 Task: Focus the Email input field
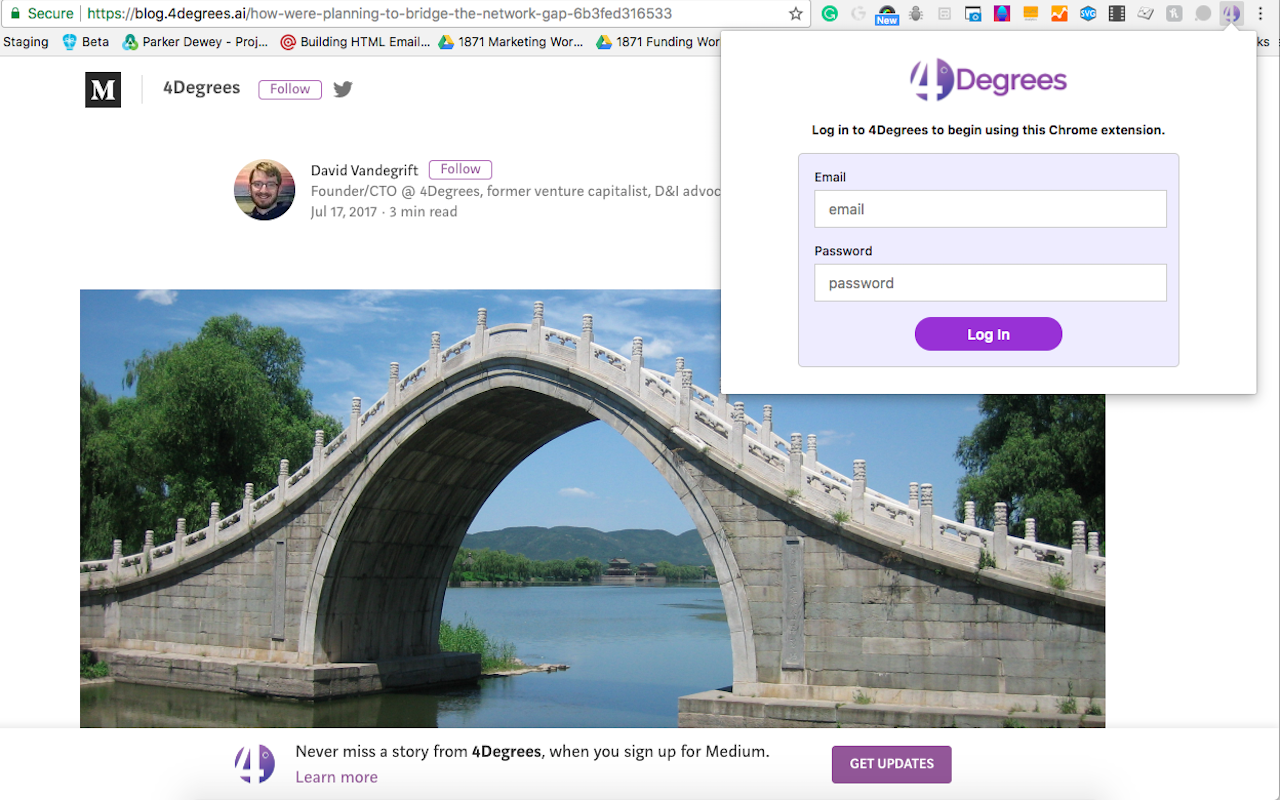[990, 209]
